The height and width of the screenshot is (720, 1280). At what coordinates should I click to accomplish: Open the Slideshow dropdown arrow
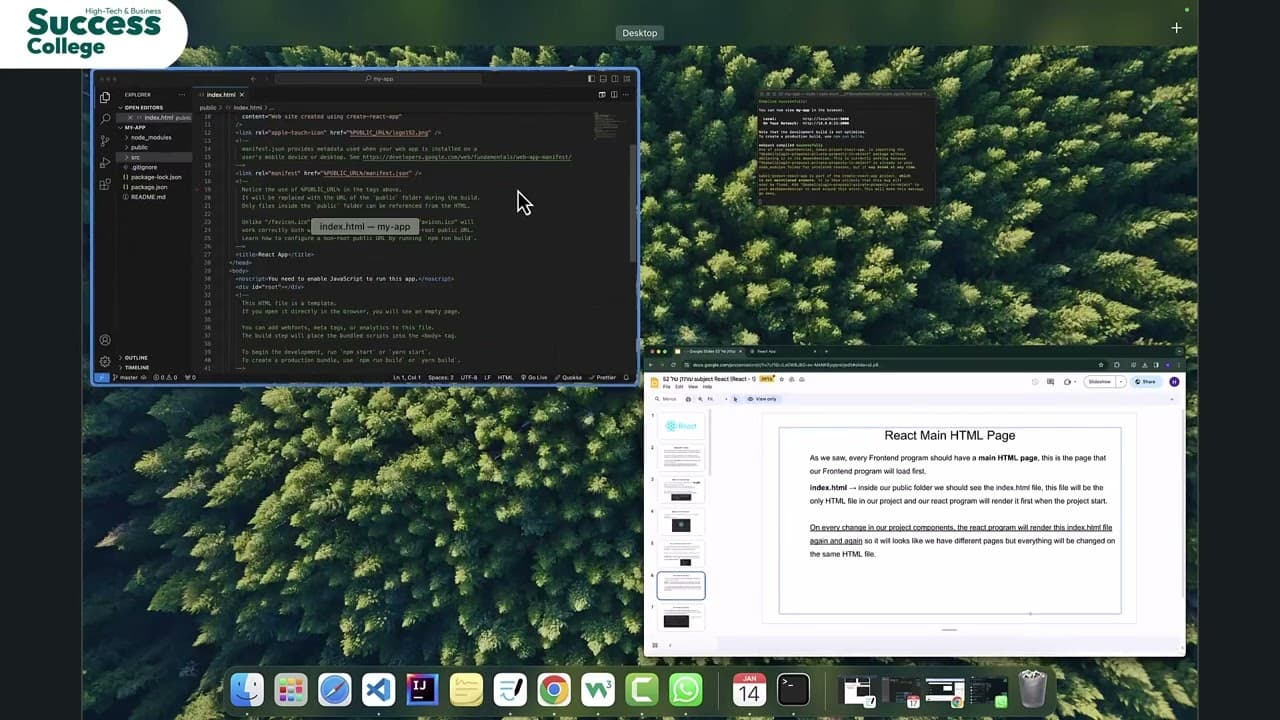1121,382
